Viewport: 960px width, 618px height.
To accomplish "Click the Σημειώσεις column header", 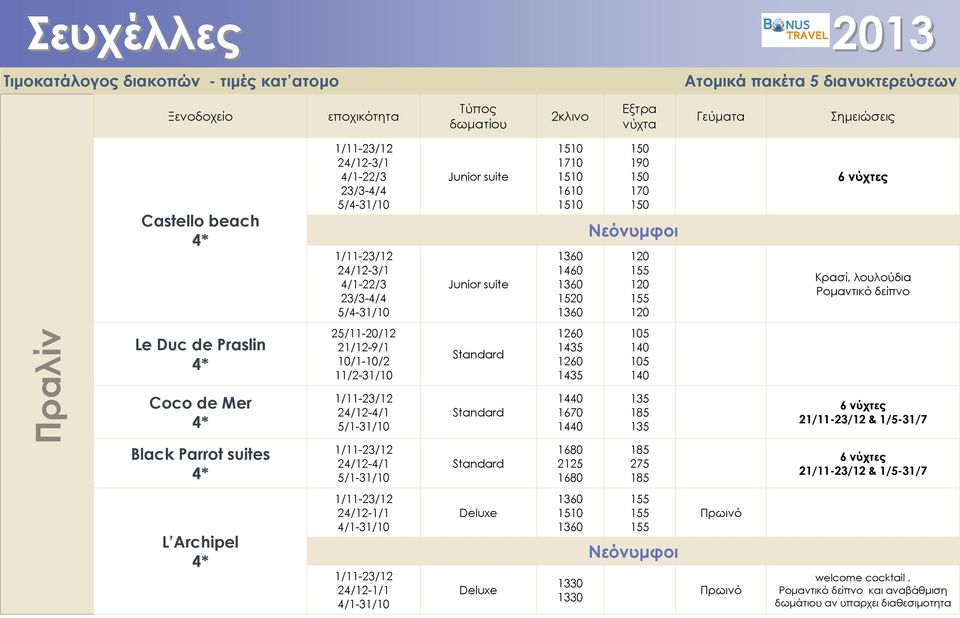I will click(862, 116).
